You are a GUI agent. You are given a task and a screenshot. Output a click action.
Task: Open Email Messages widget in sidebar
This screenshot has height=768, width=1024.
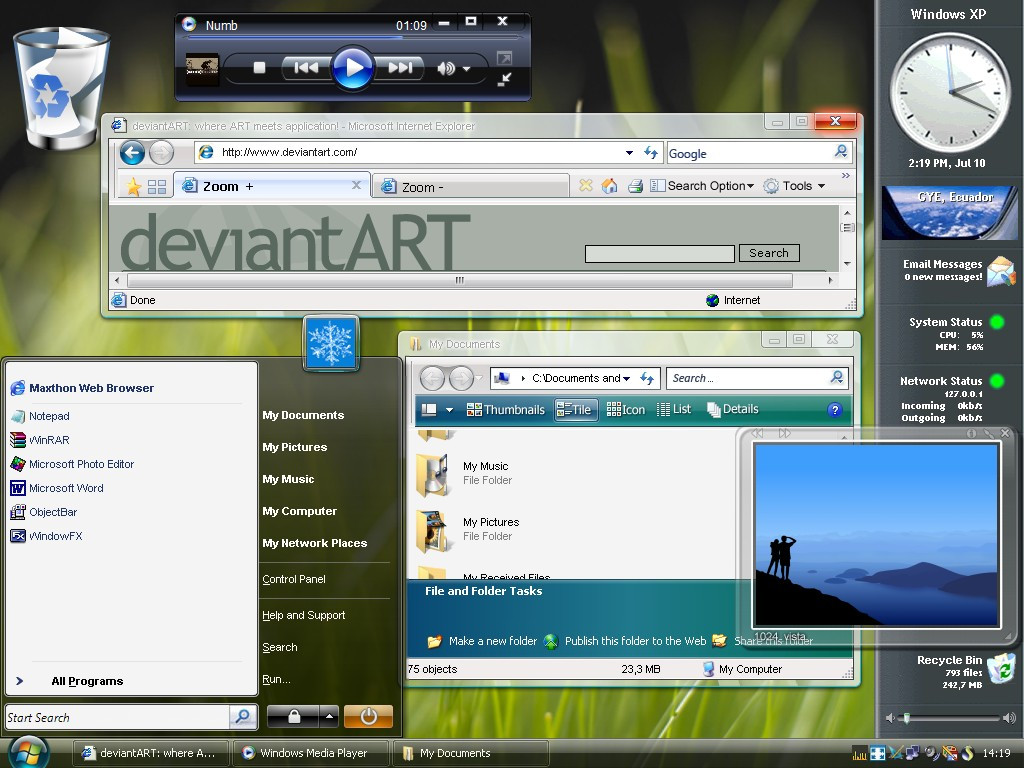tap(957, 270)
